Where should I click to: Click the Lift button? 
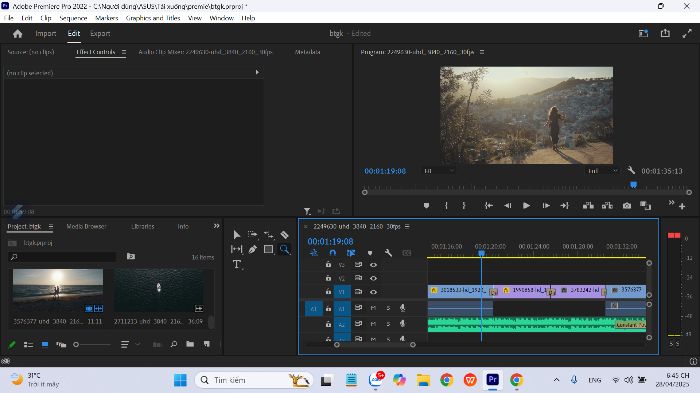(x=588, y=205)
